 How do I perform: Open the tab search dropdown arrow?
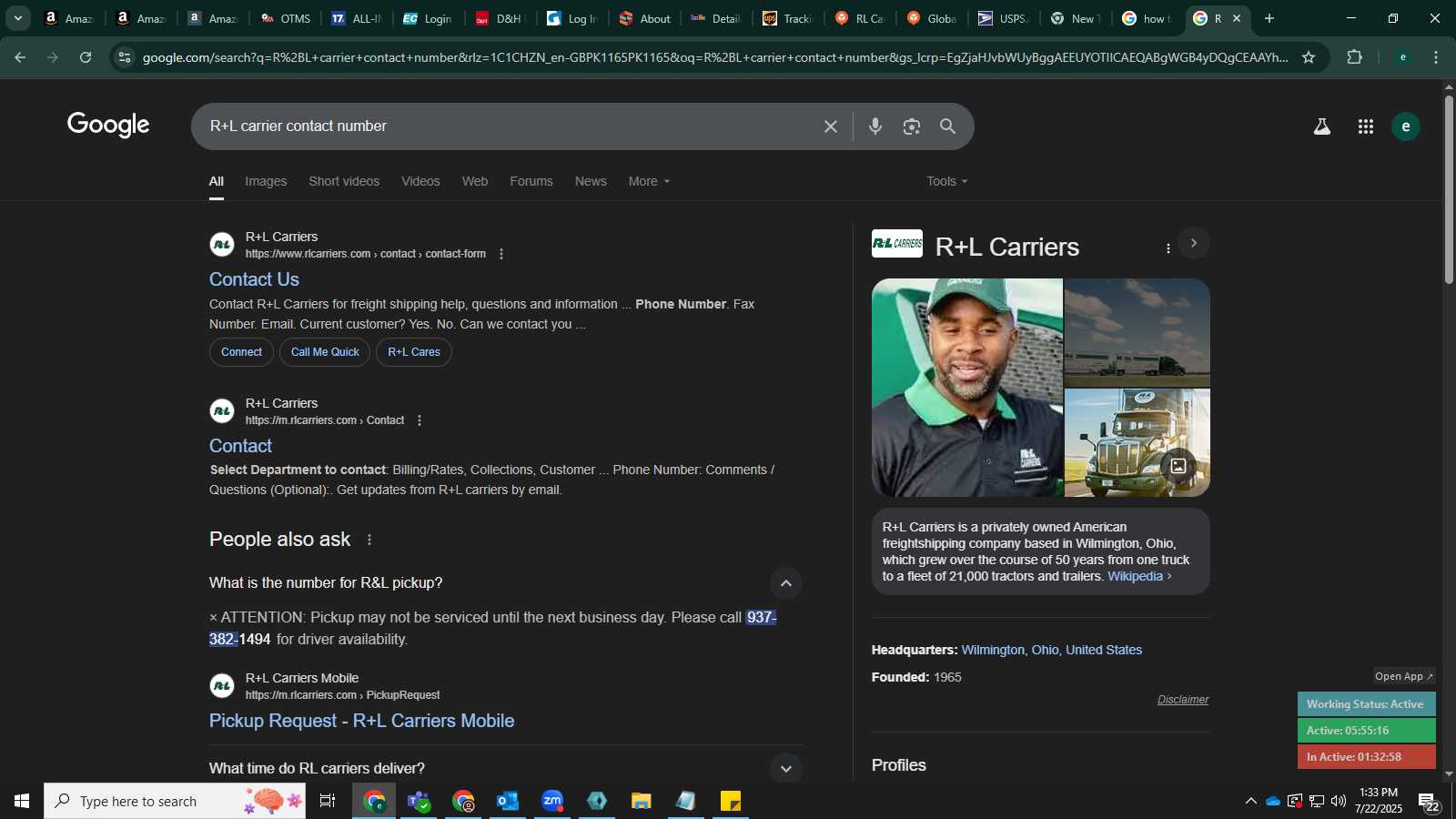(x=17, y=18)
